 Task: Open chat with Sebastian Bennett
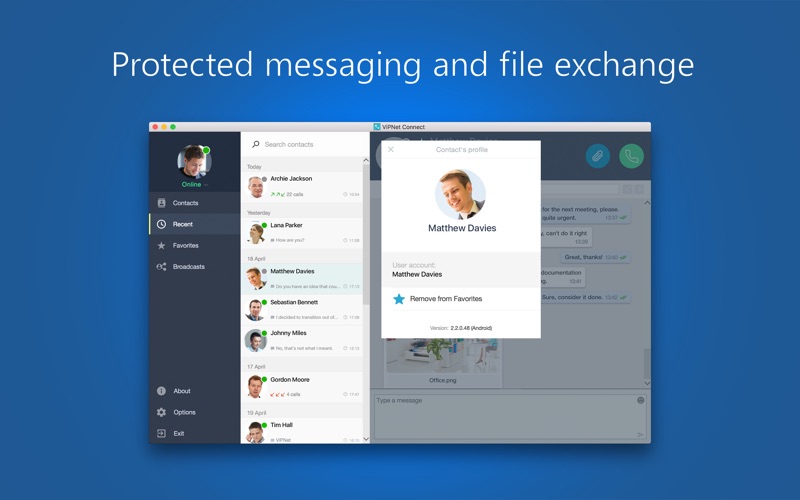302,310
